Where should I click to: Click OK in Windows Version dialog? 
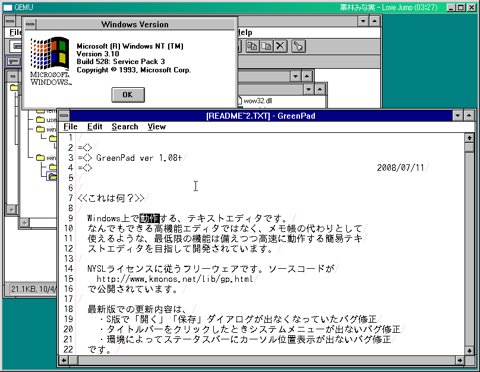(128, 95)
